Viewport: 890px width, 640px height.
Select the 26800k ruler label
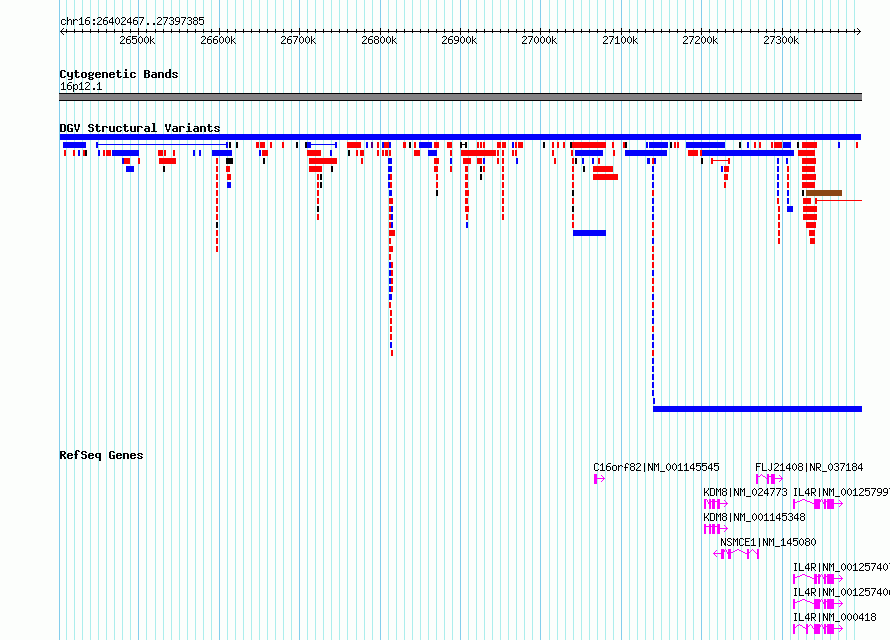click(379, 40)
